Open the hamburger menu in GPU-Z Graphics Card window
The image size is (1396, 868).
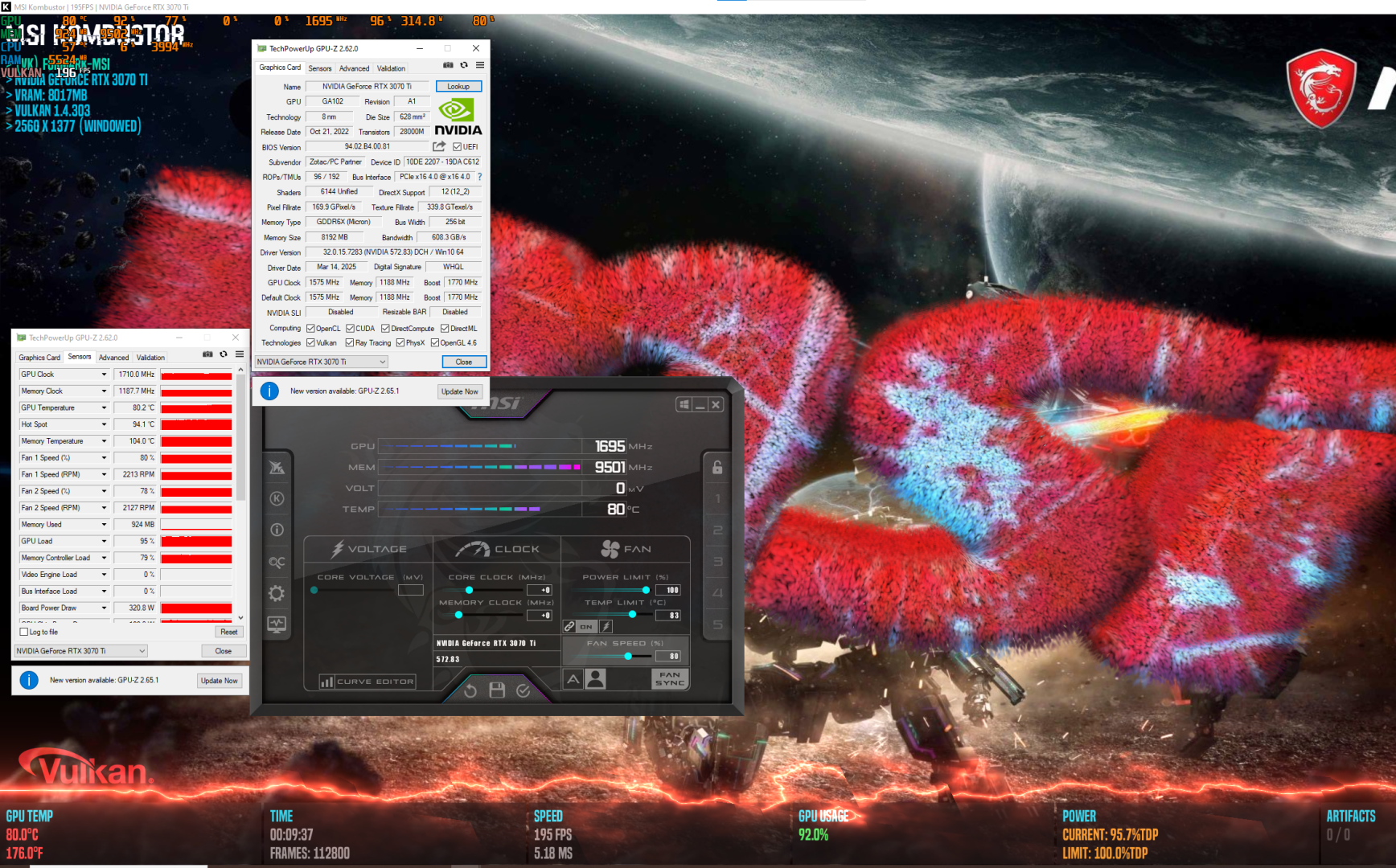tap(480, 65)
